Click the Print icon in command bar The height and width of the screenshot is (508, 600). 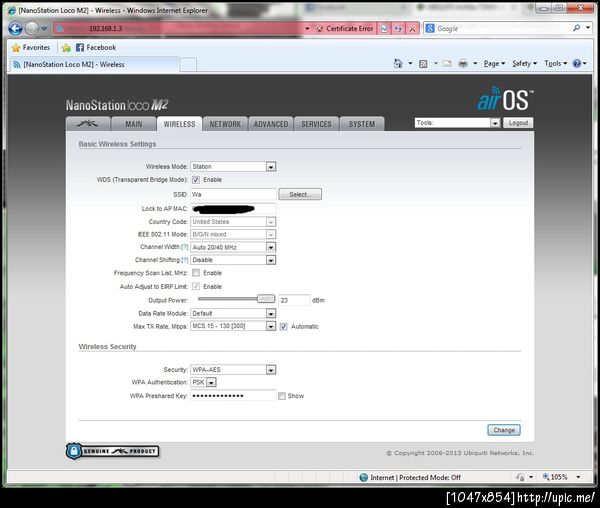click(x=463, y=64)
